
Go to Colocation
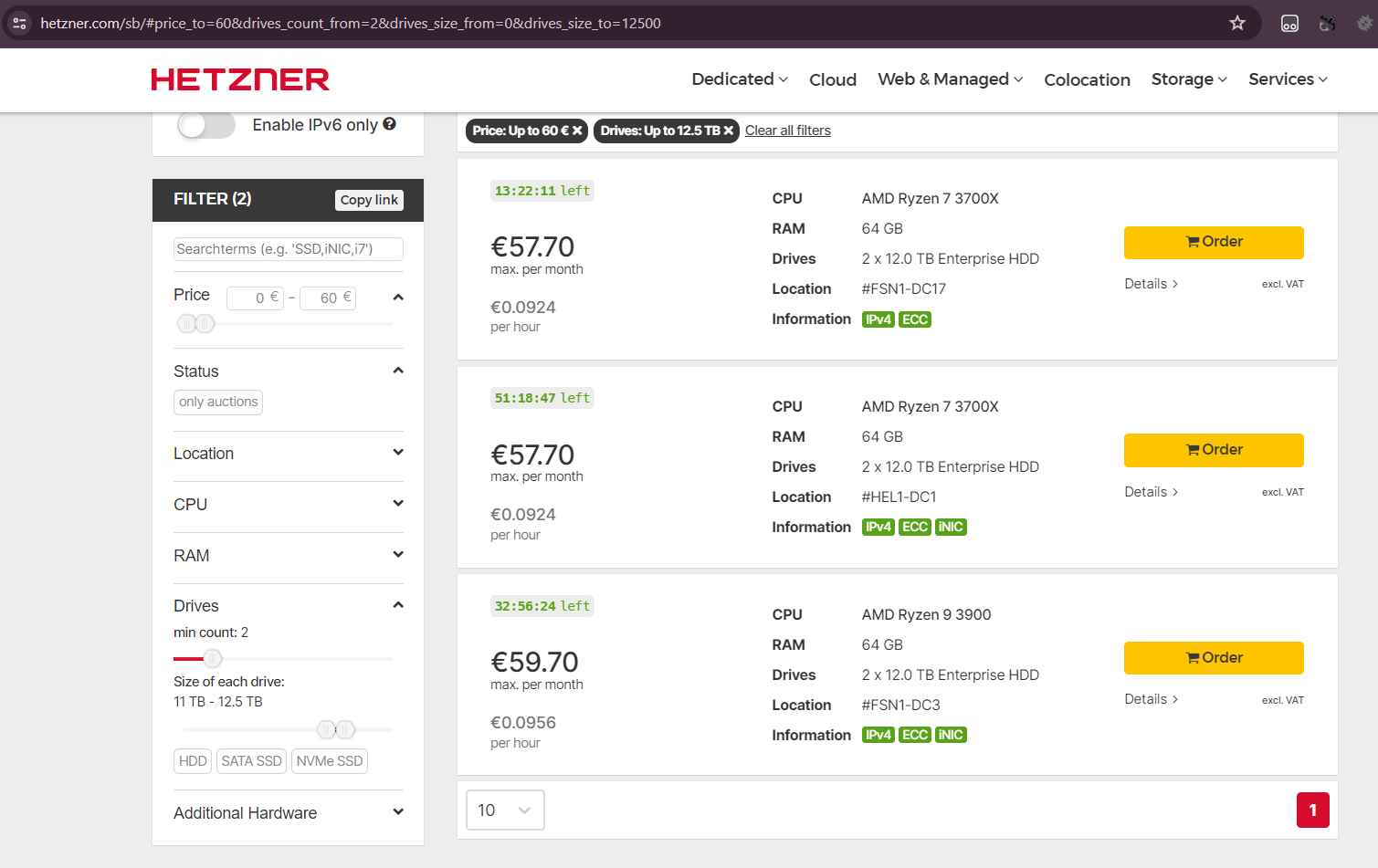(1087, 79)
